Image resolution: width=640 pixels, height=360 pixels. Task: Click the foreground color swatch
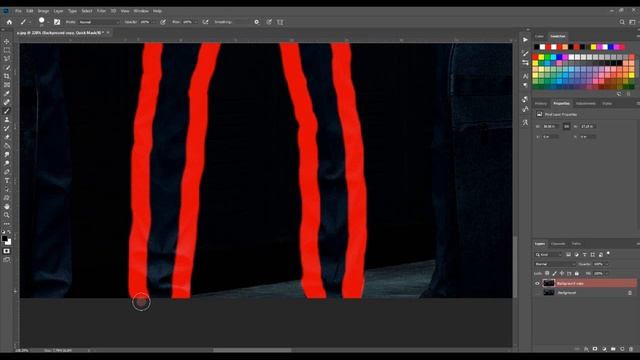coord(4,239)
